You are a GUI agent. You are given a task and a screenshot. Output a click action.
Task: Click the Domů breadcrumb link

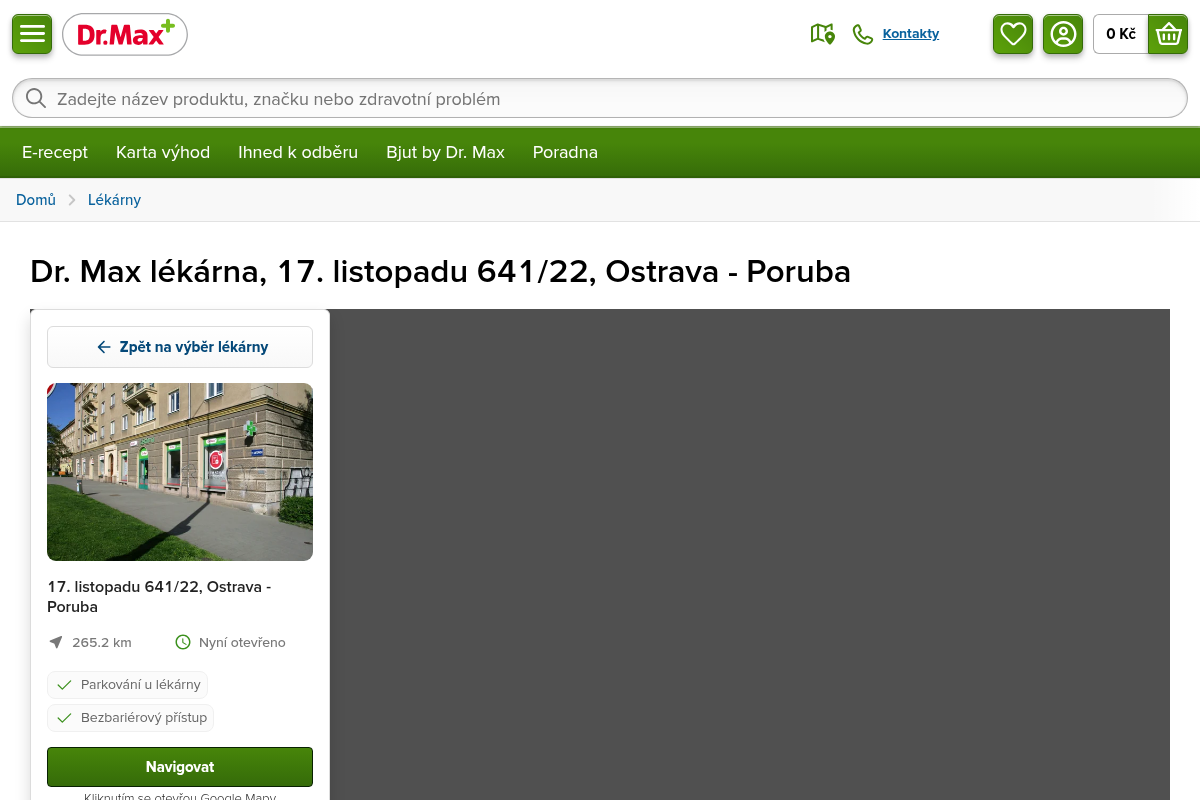(x=36, y=200)
